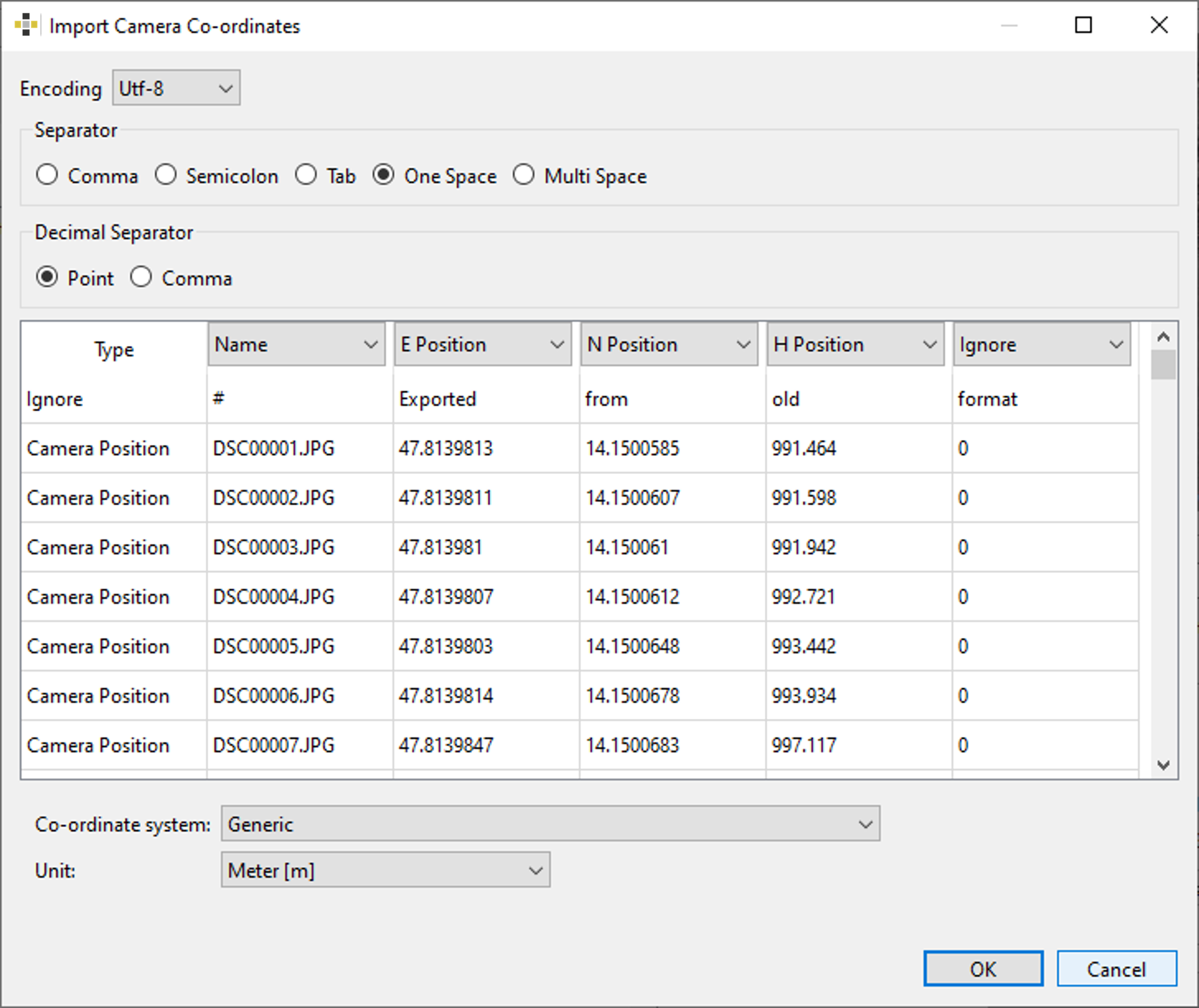The height and width of the screenshot is (1008, 1199).
Task: Open the Name column type dropdown
Action: click(x=296, y=345)
